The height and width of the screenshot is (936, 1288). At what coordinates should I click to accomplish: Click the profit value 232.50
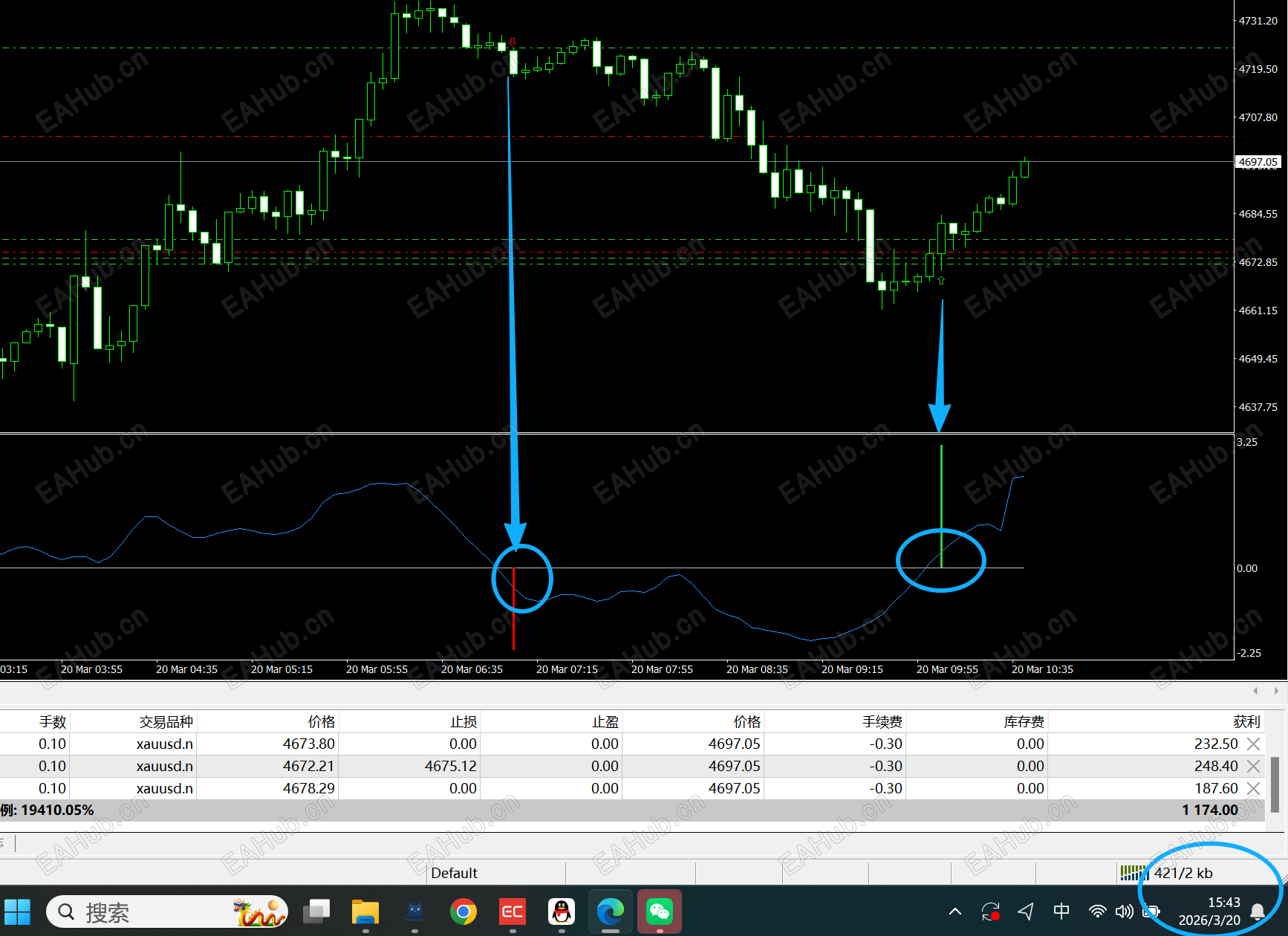(x=1216, y=744)
